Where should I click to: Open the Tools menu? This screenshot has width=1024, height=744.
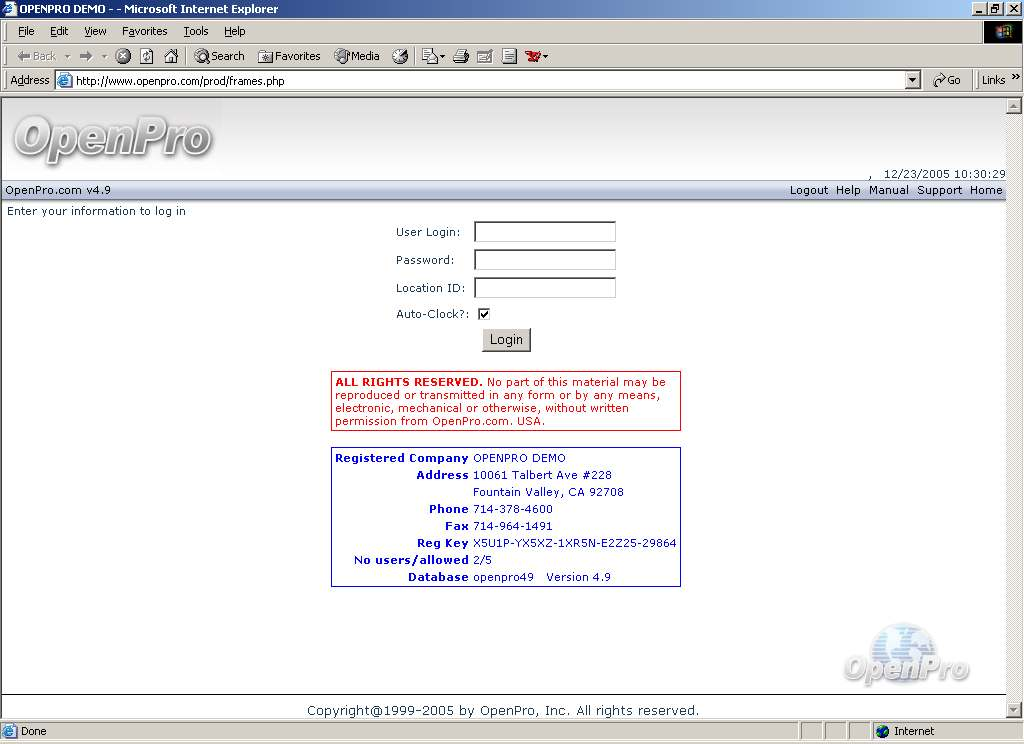pos(196,31)
